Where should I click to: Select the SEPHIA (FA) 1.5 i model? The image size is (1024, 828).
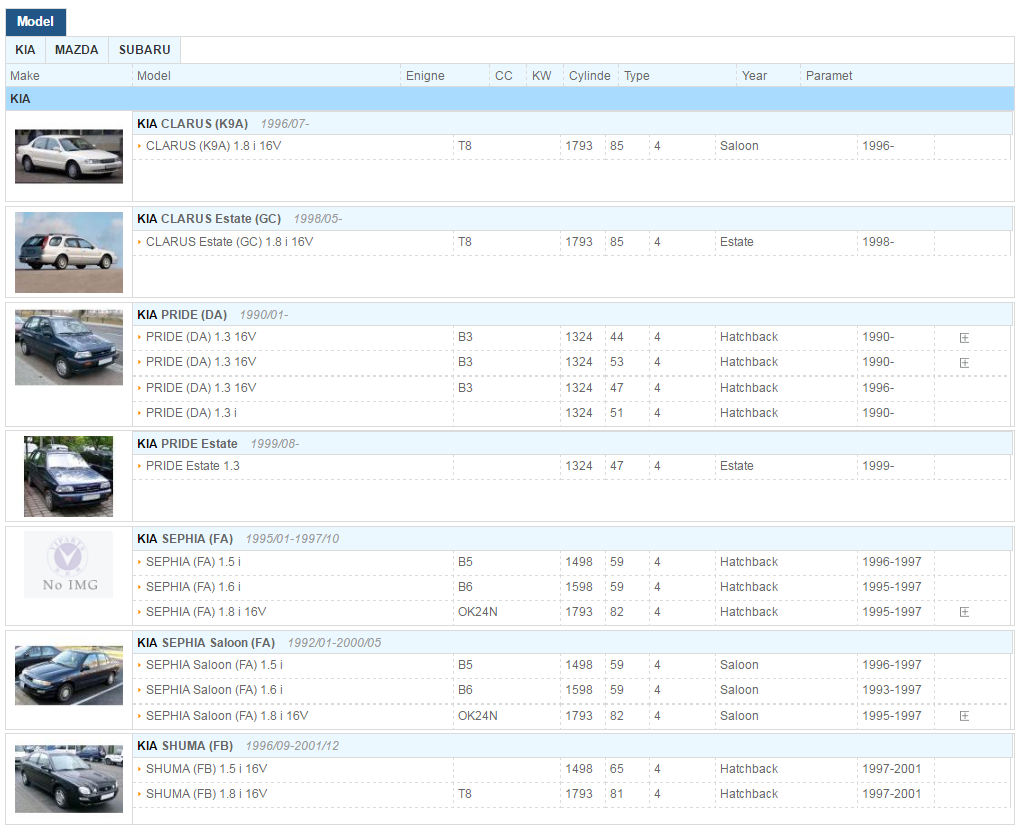tap(193, 562)
